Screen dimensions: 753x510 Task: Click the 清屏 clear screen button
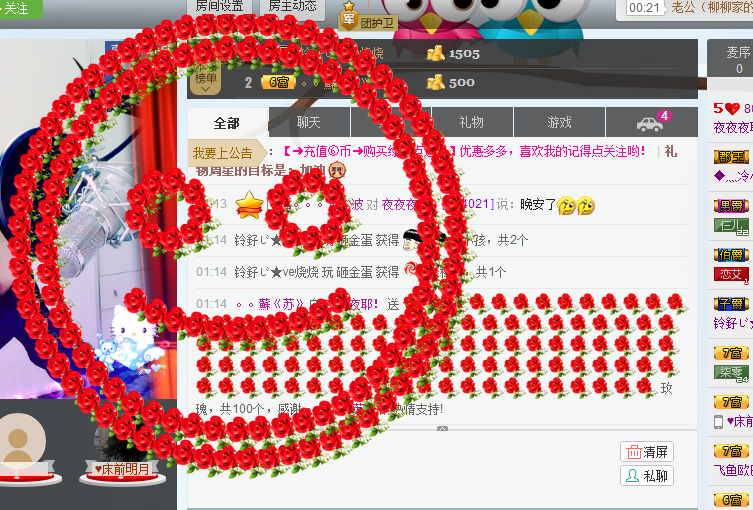646,452
